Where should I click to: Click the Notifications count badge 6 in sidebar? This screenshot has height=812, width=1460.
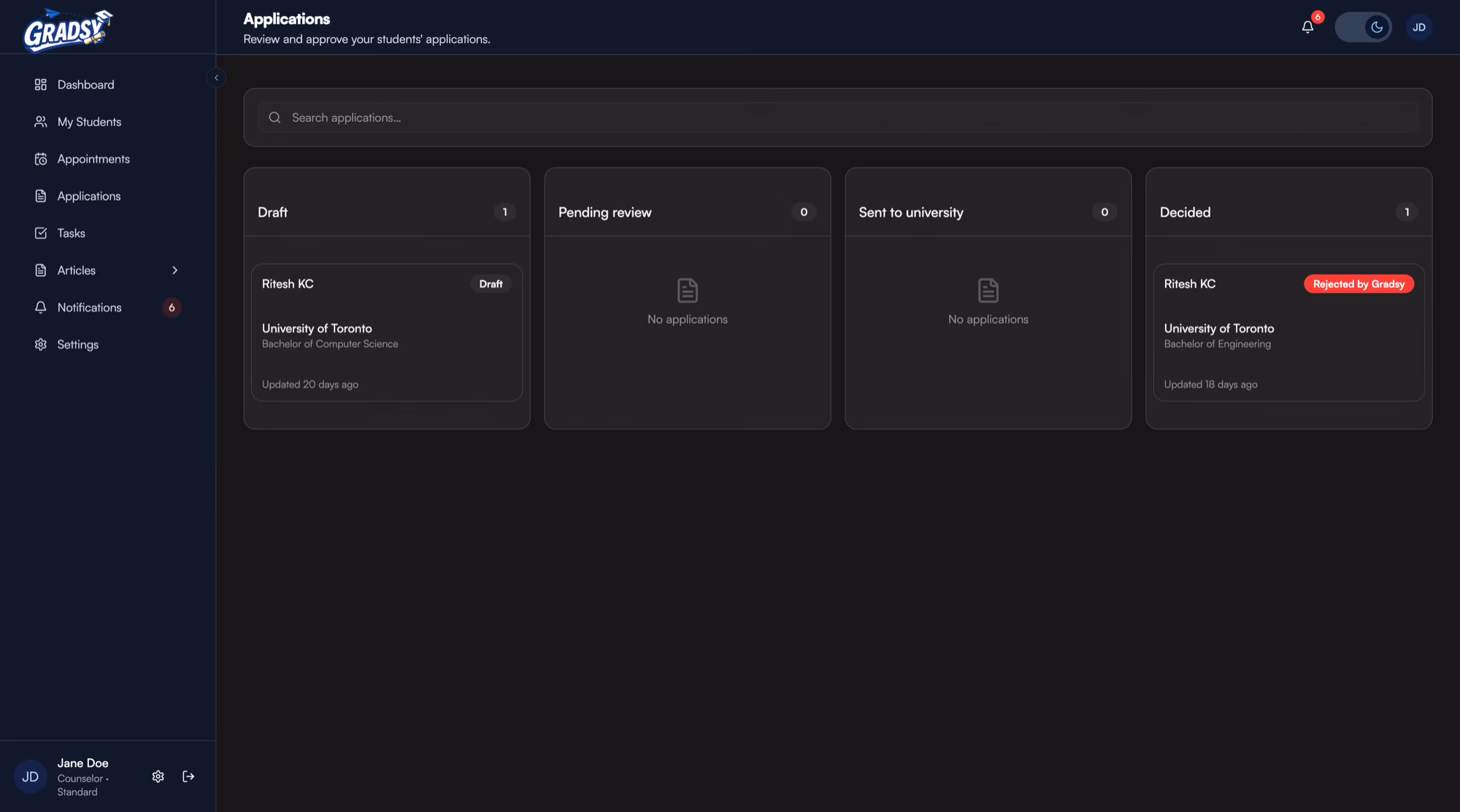click(172, 308)
